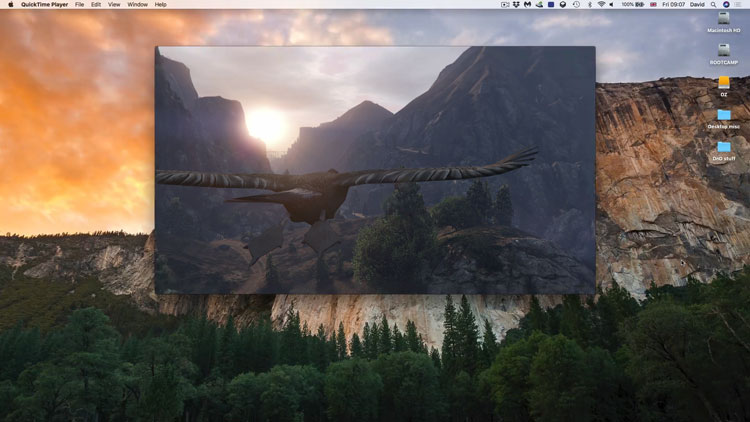Open the Apple menu
750x422 pixels.
click(9, 4)
